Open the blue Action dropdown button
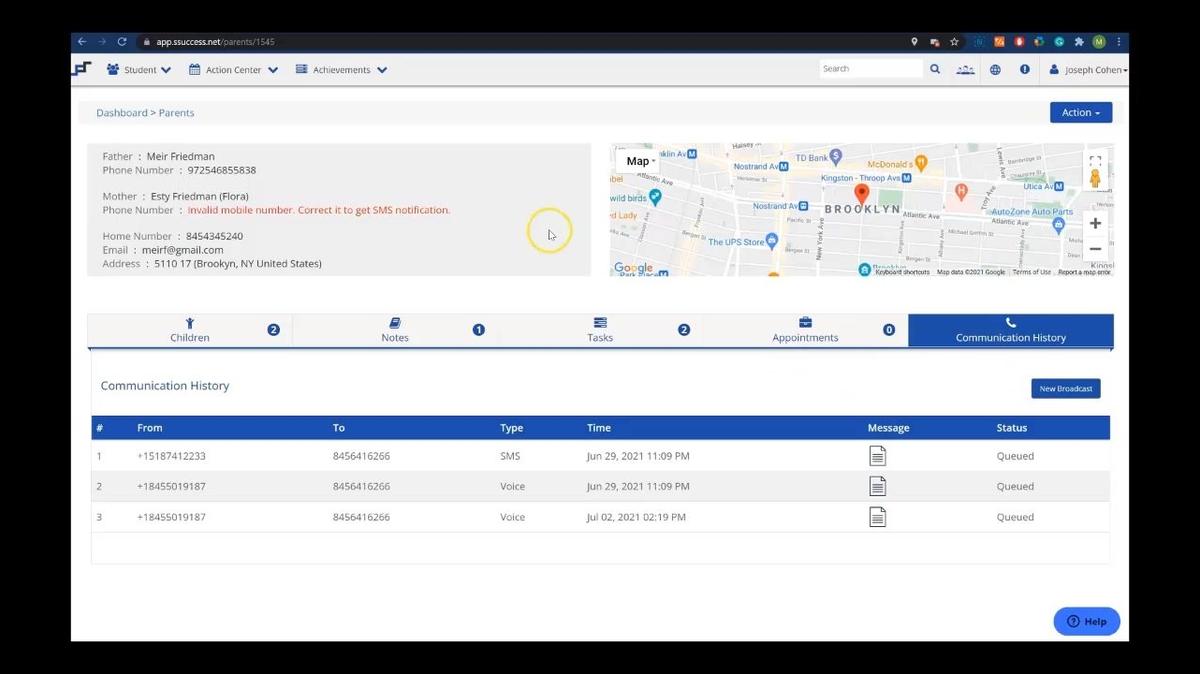The height and width of the screenshot is (674, 1200). pyautogui.click(x=1080, y=113)
